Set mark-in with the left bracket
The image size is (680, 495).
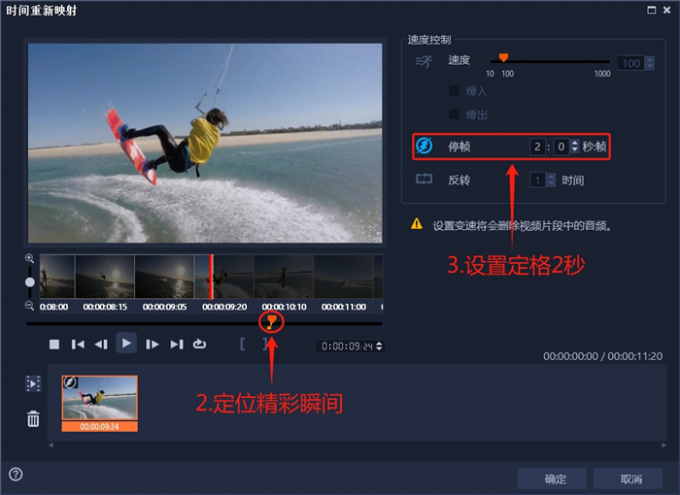click(x=242, y=344)
